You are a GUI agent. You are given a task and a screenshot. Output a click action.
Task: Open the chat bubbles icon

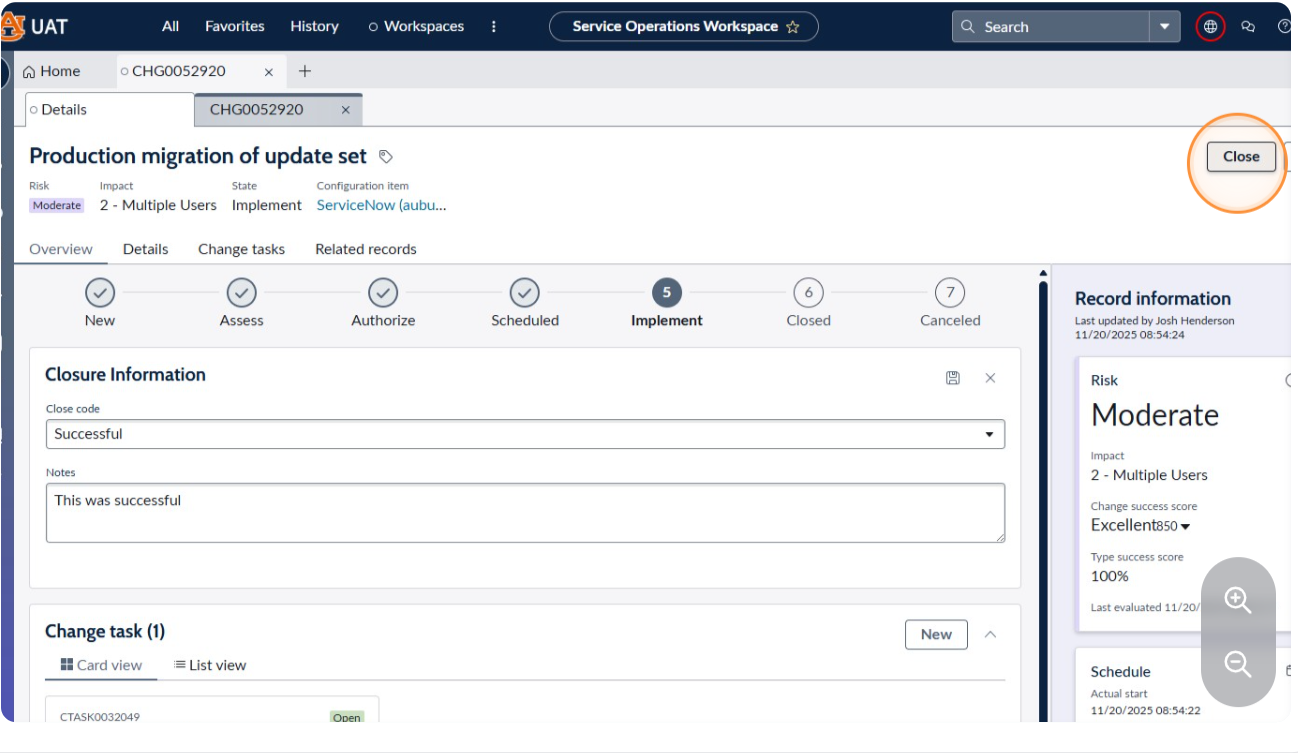[x=1248, y=27]
